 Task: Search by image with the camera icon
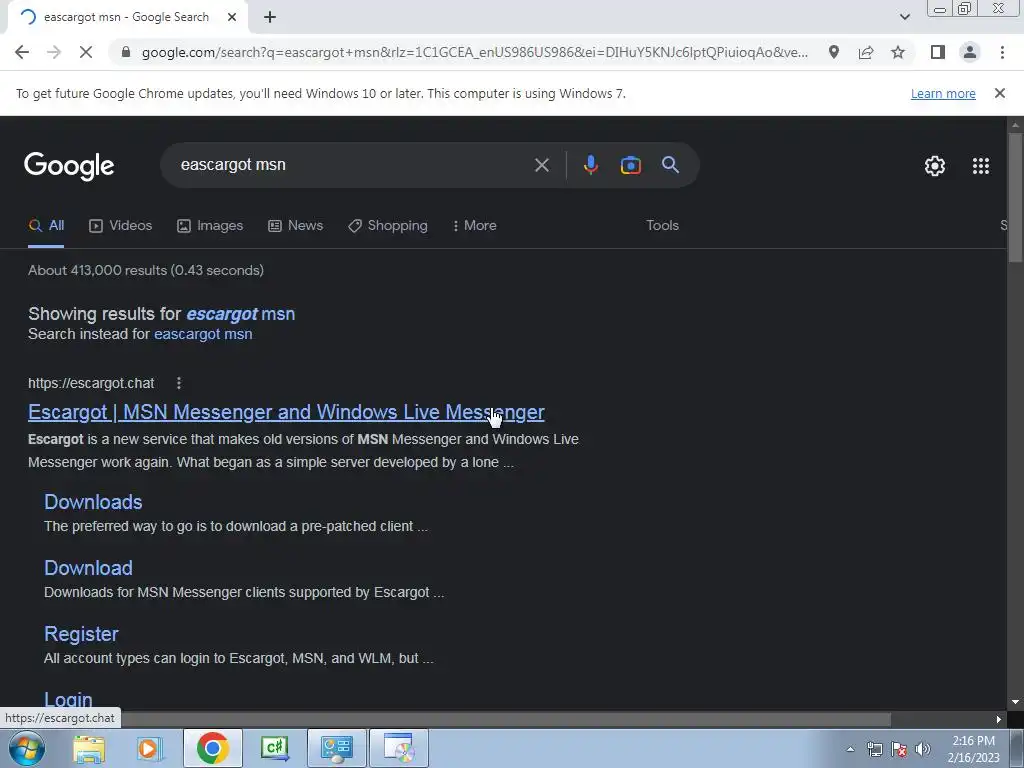click(630, 165)
